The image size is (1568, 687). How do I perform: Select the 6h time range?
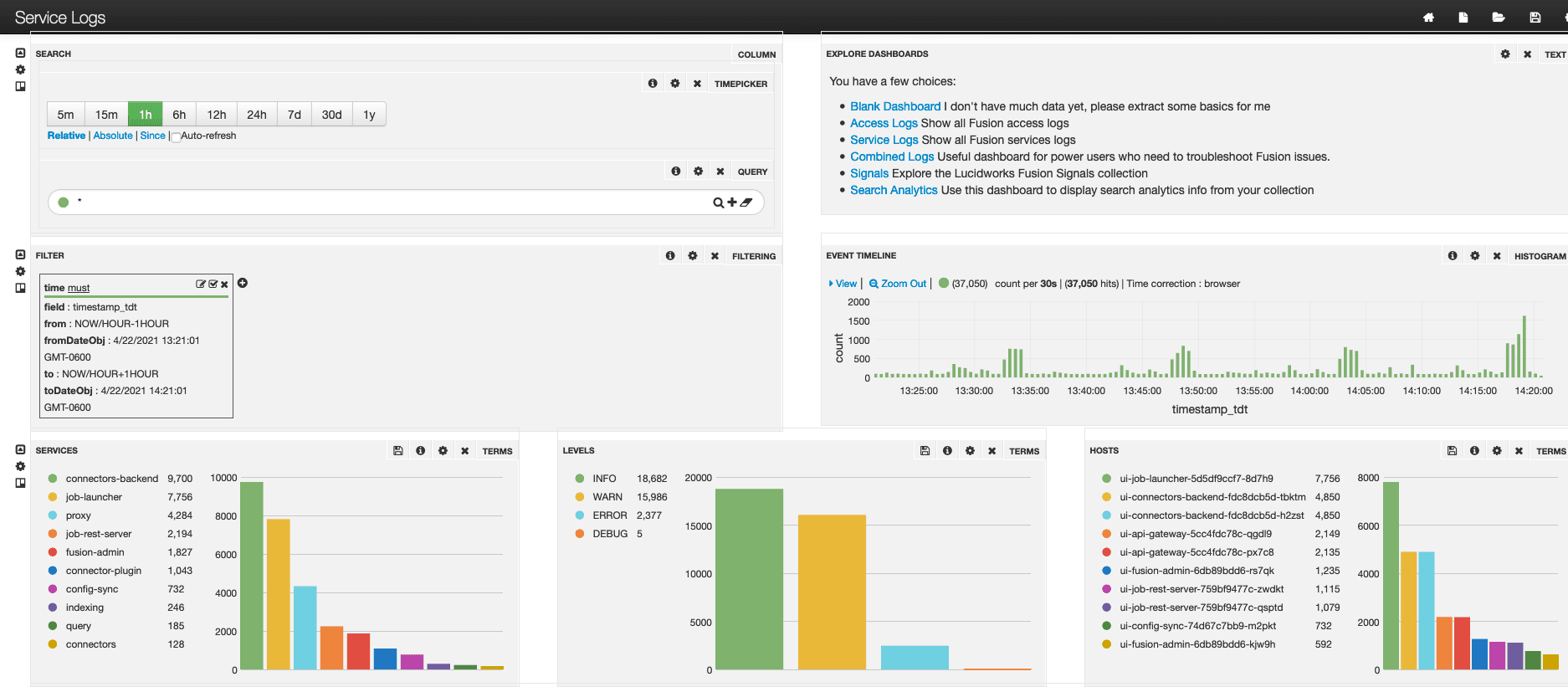179,115
